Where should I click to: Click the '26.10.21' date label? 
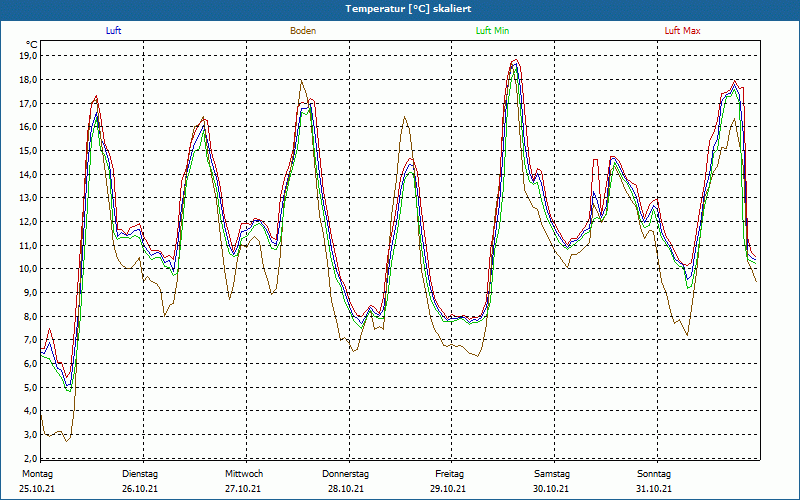point(140,489)
